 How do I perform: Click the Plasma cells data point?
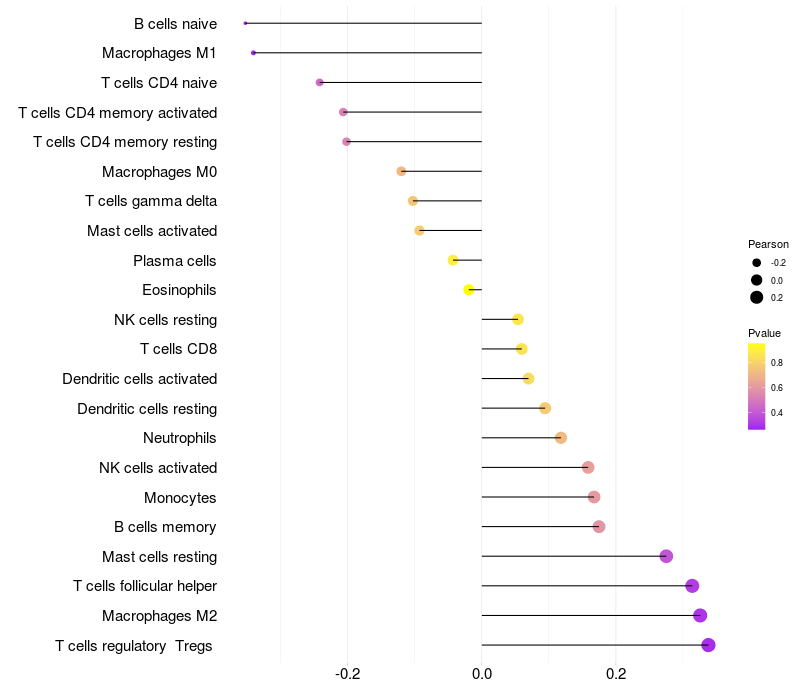453,260
